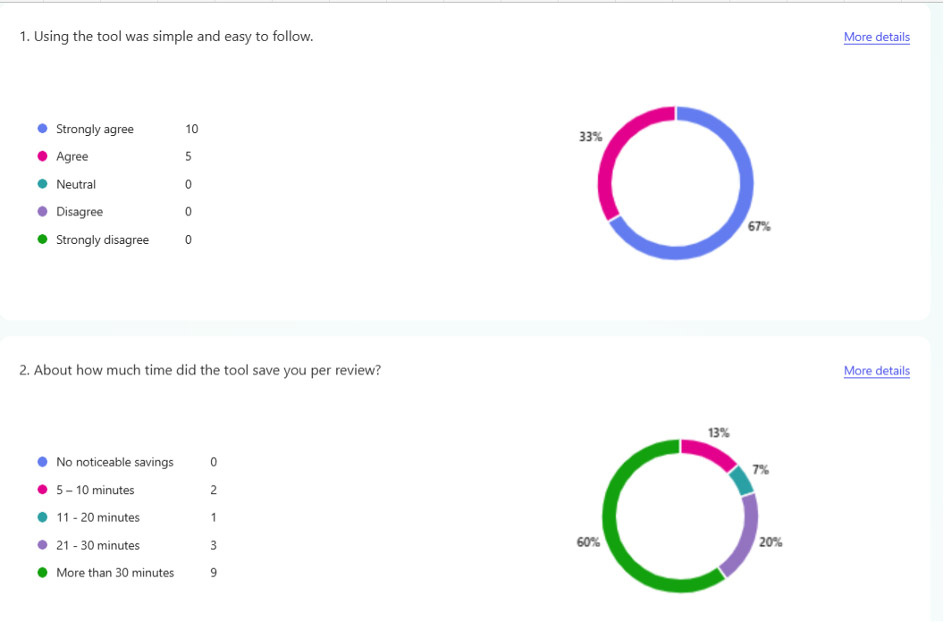Click the purple 21 - 30 minutes dot
This screenshot has height=622, width=944.
point(42,545)
